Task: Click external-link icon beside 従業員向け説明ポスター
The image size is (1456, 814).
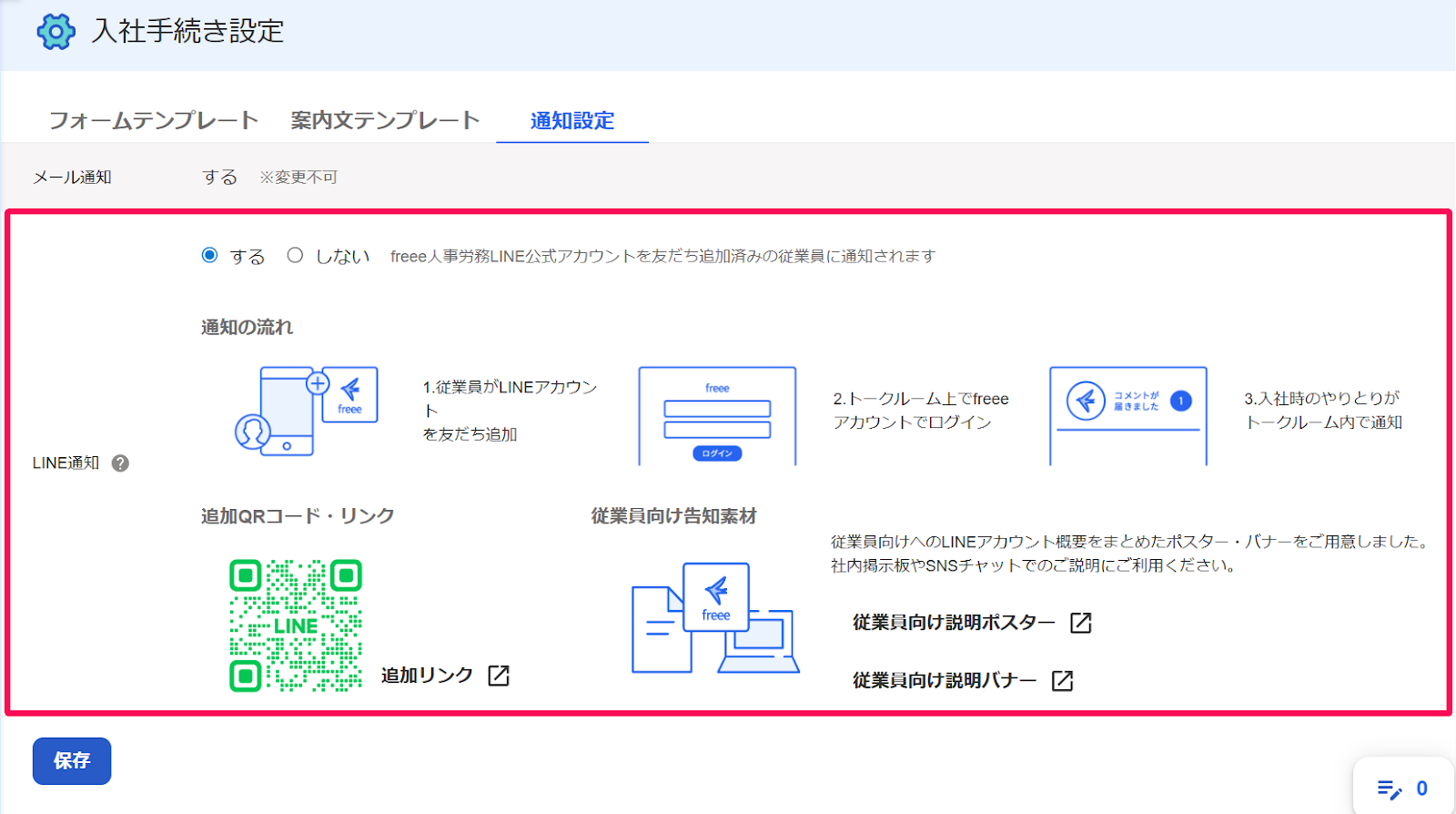Action: click(x=1081, y=623)
